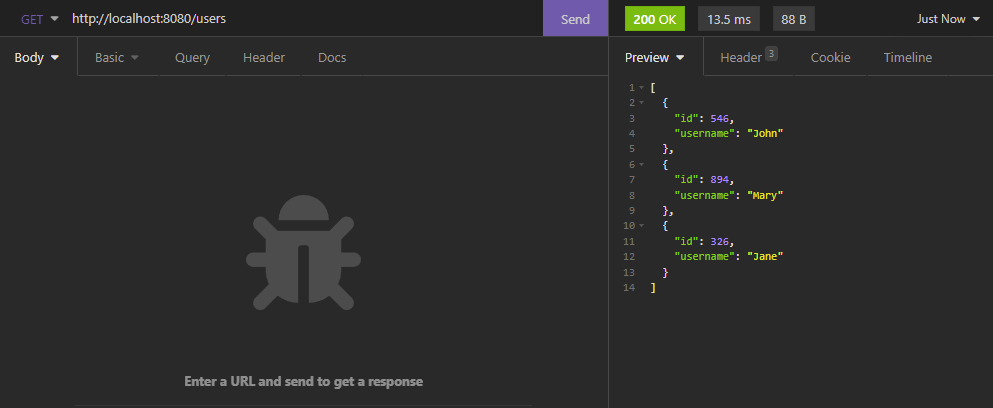Screen dimensions: 993x408
Task: Switch to the Cookie tab
Action: coord(830,58)
